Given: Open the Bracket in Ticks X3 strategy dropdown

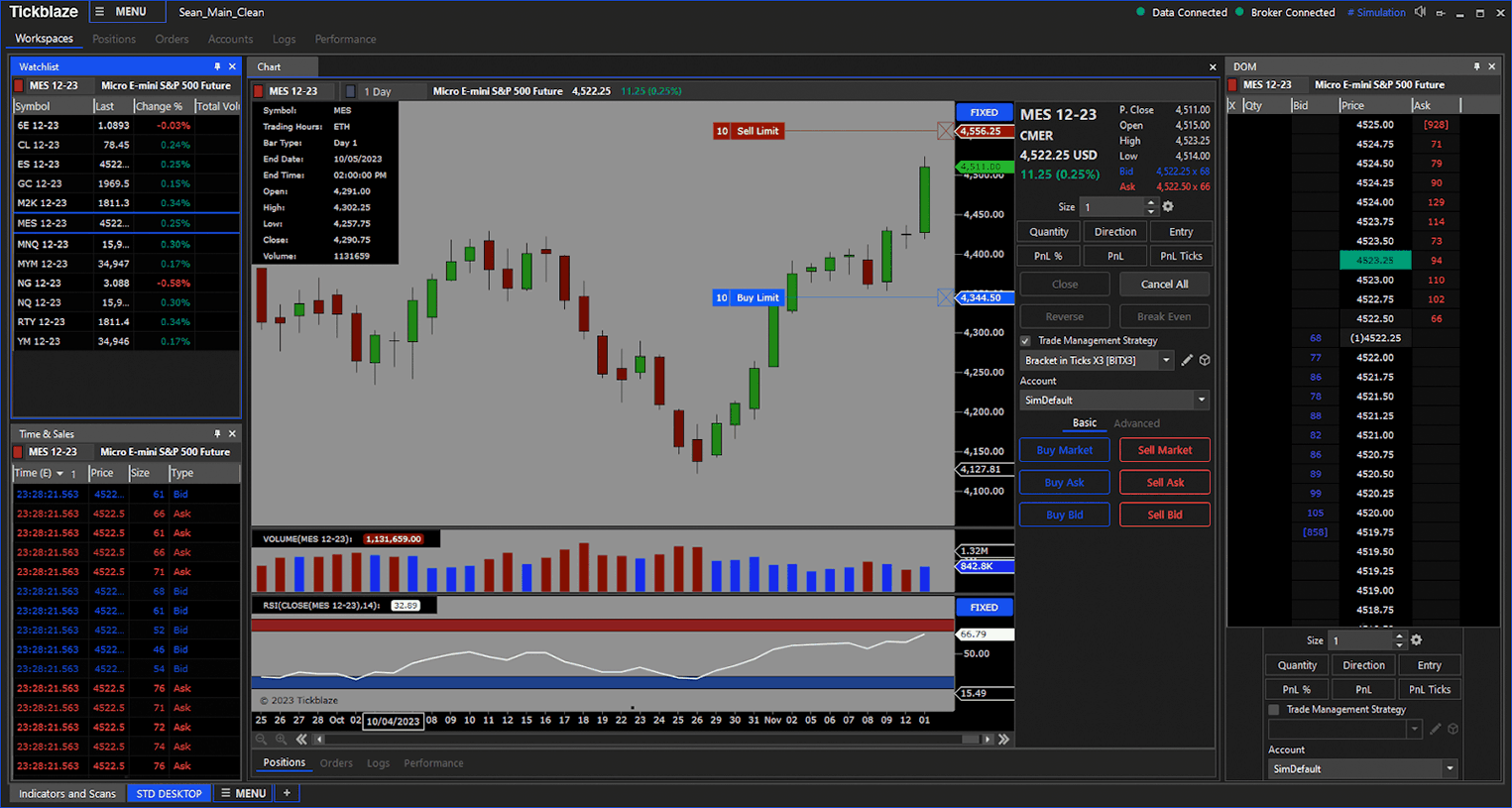Looking at the screenshot, I should (1166, 361).
